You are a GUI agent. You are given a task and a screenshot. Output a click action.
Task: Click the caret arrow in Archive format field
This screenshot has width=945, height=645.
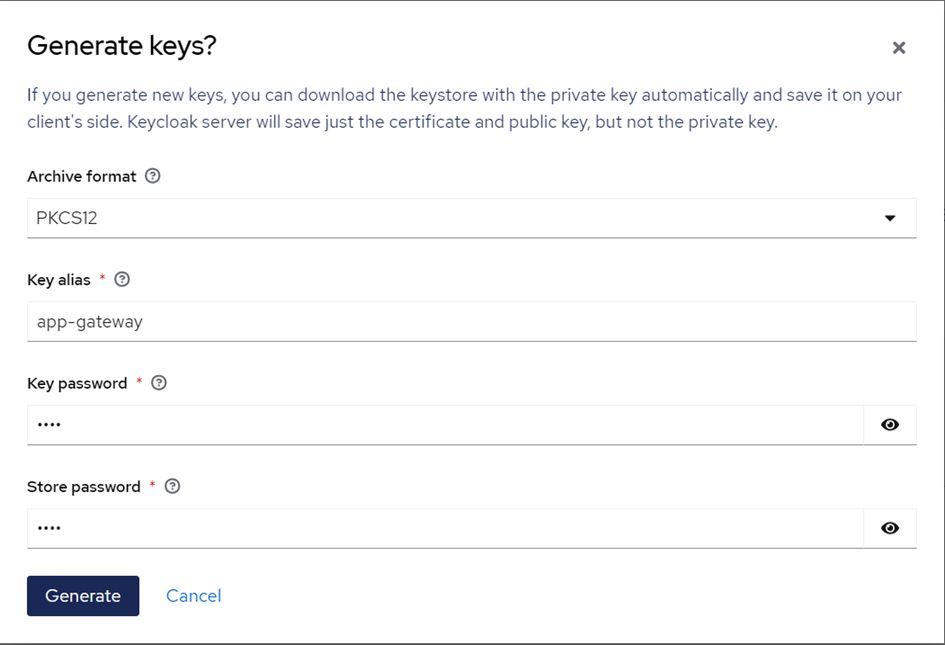[x=889, y=218]
